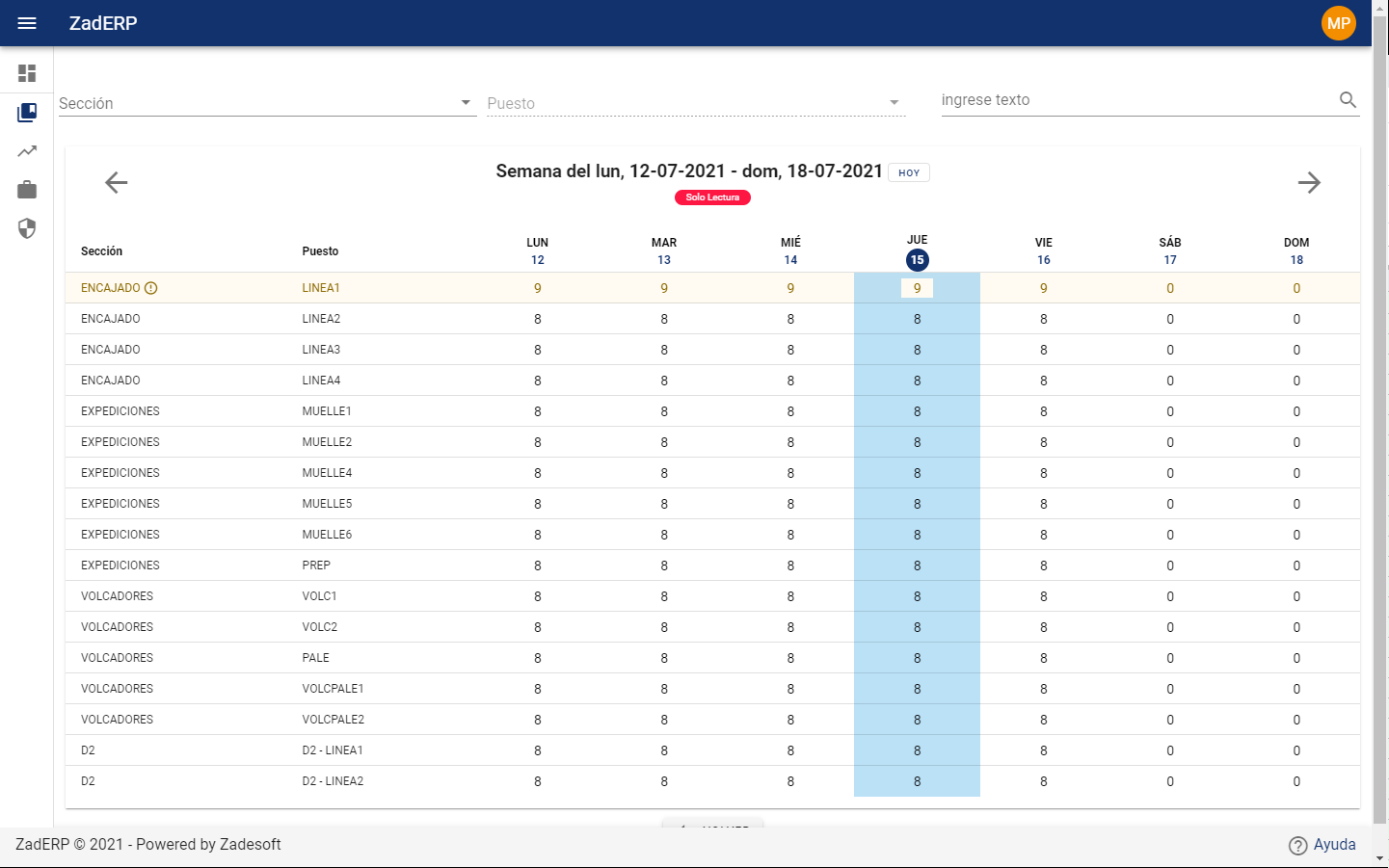
Task: Click the LINEA1 Thursday value 9
Action: coord(917,288)
